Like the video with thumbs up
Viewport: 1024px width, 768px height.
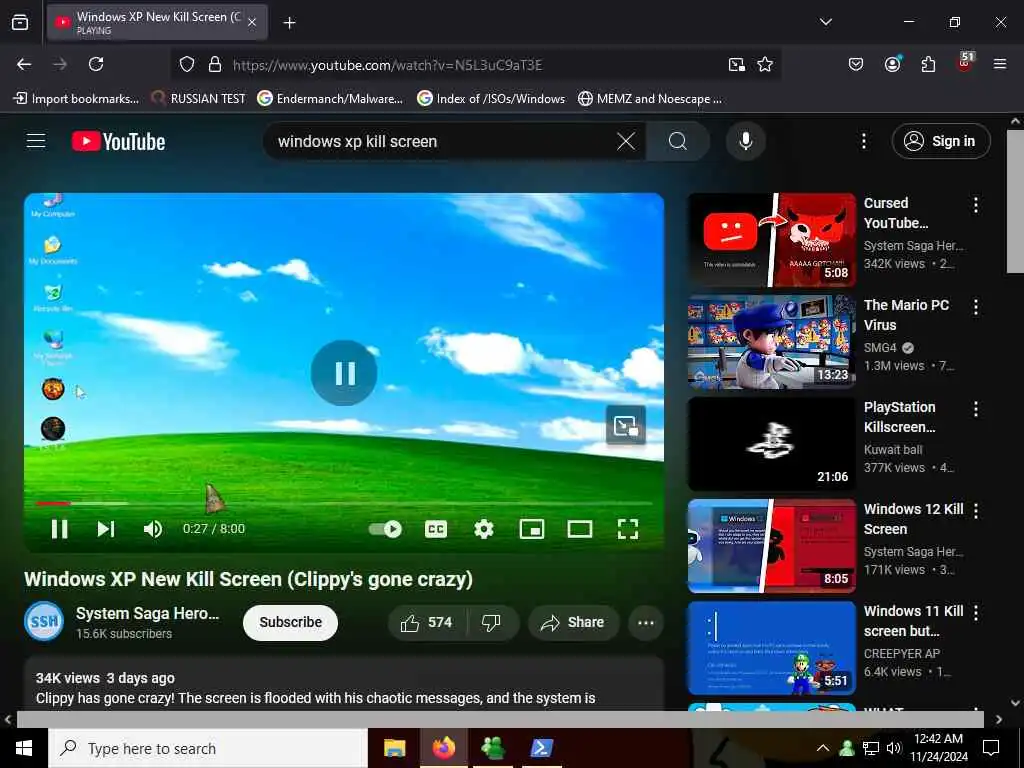point(427,622)
